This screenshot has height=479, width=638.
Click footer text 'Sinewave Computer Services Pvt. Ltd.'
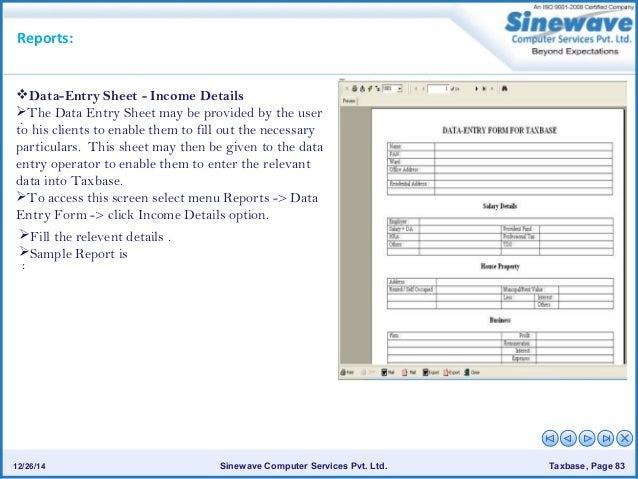pos(304,466)
